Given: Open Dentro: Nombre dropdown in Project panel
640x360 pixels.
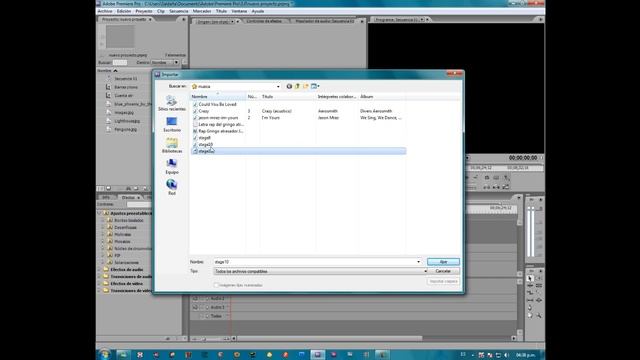Looking at the screenshot, I should tap(165, 62).
